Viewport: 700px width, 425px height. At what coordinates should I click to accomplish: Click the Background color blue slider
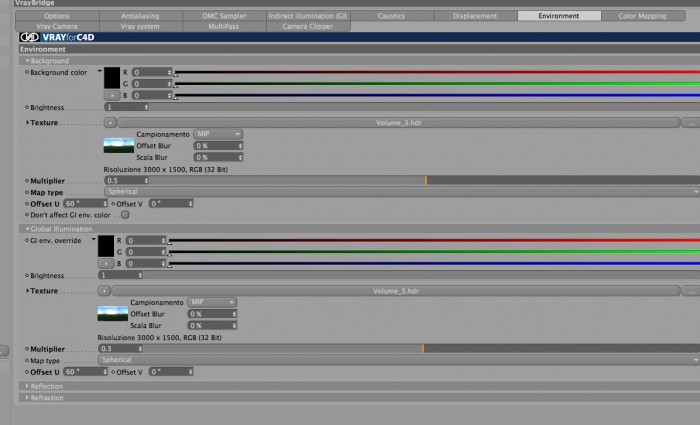point(438,95)
